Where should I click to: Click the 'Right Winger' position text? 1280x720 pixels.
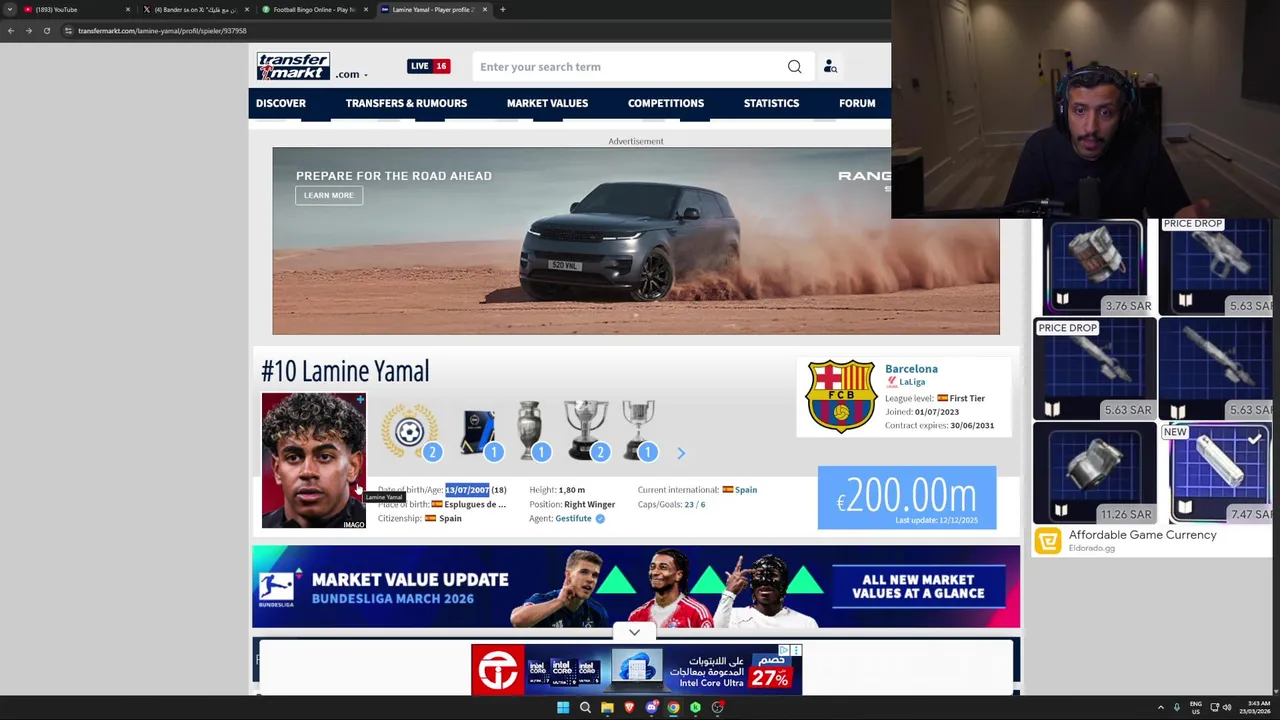pyautogui.click(x=589, y=504)
